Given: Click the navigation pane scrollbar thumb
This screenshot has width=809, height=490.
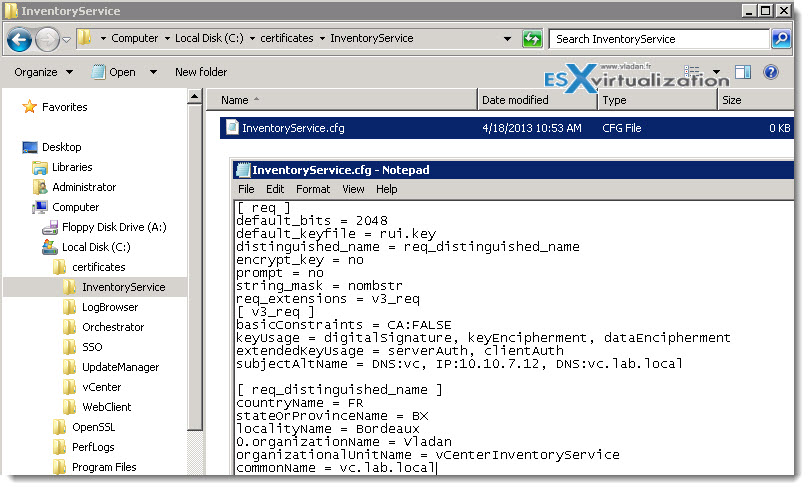Looking at the screenshot, I should coord(195,267).
